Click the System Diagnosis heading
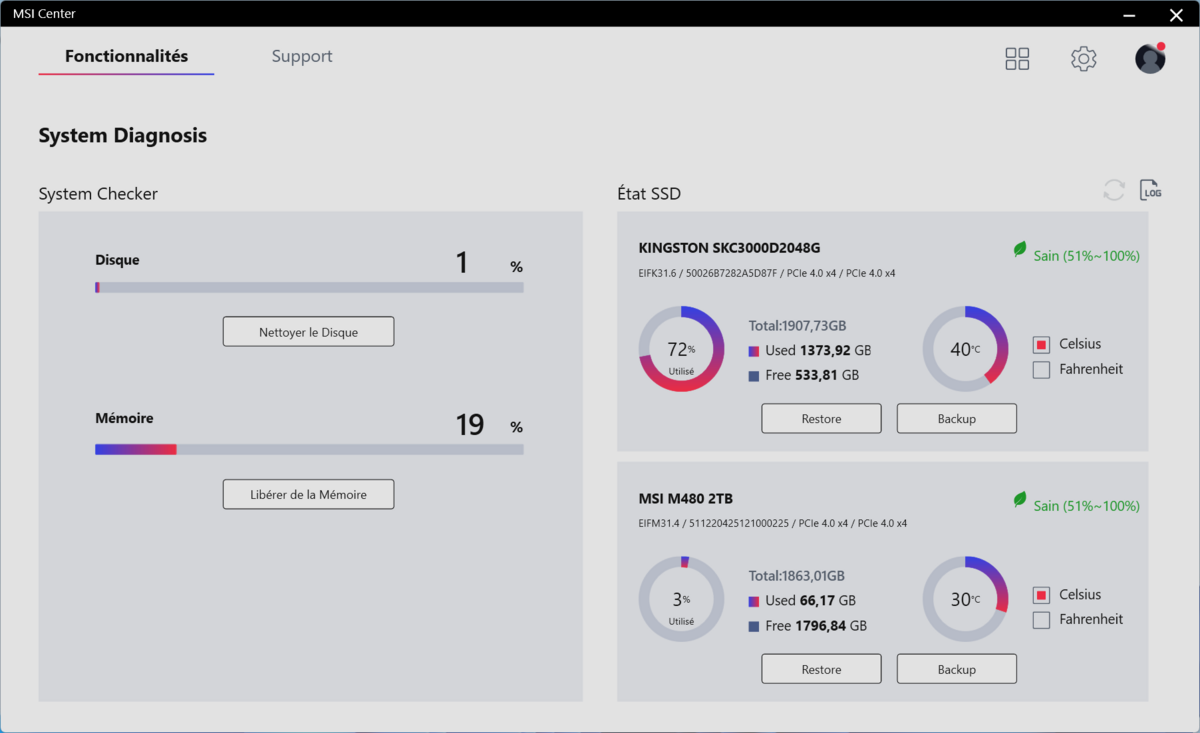 (x=123, y=136)
